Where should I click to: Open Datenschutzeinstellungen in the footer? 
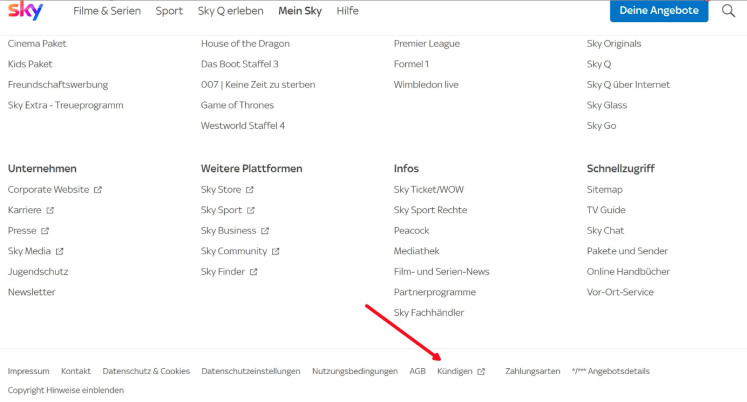pos(251,371)
